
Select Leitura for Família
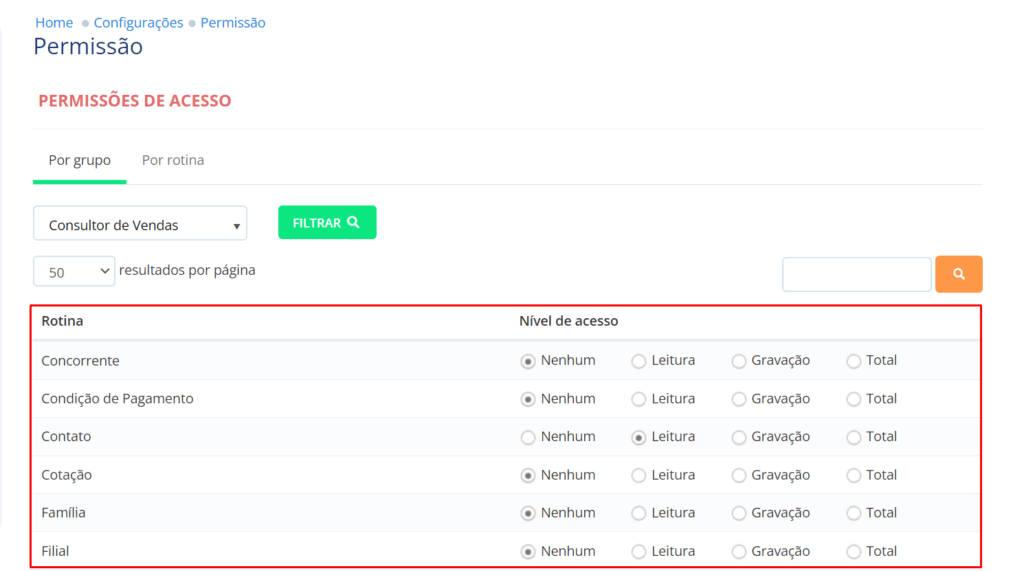pos(639,514)
